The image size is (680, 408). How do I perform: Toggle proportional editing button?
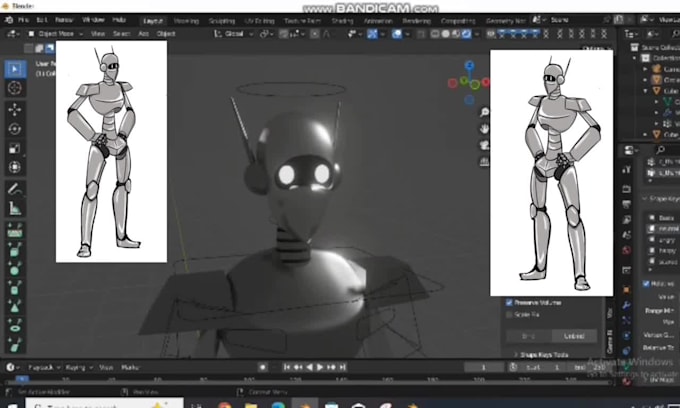[x=315, y=34]
